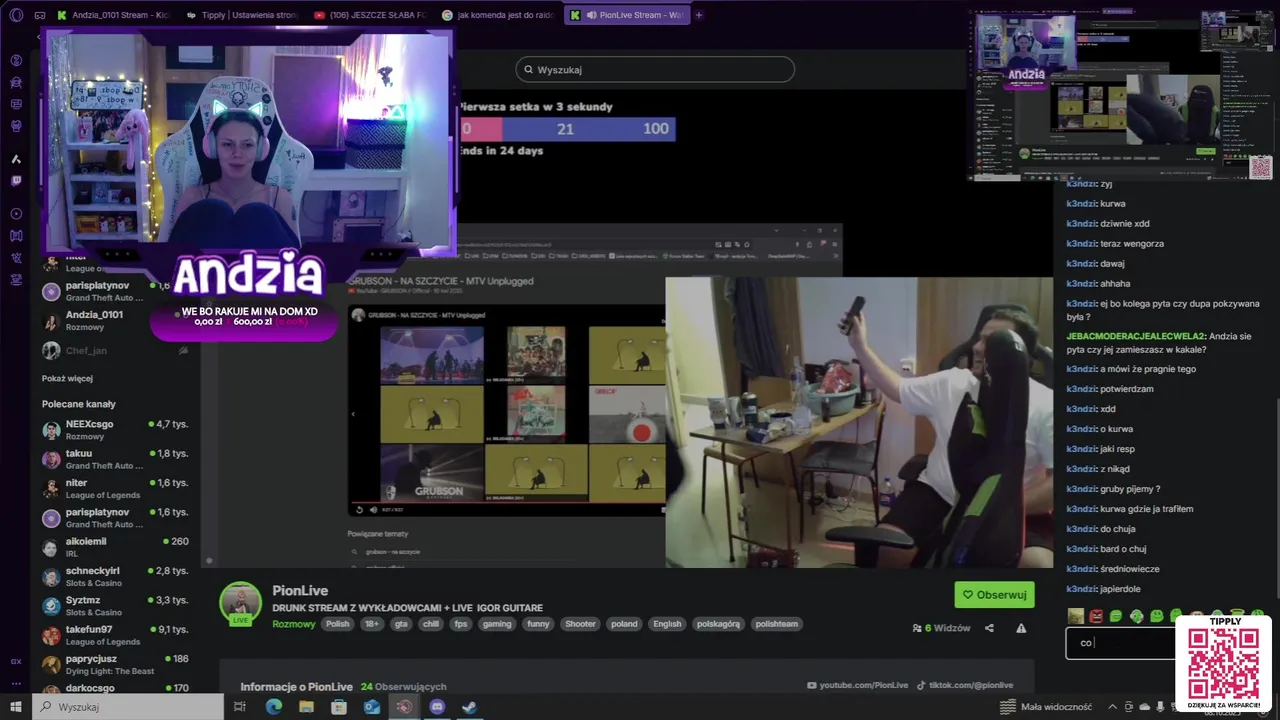The height and width of the screenshot is (720, 1280).
Task: Open the Rozmowy category link
Action: coord(294,624)
